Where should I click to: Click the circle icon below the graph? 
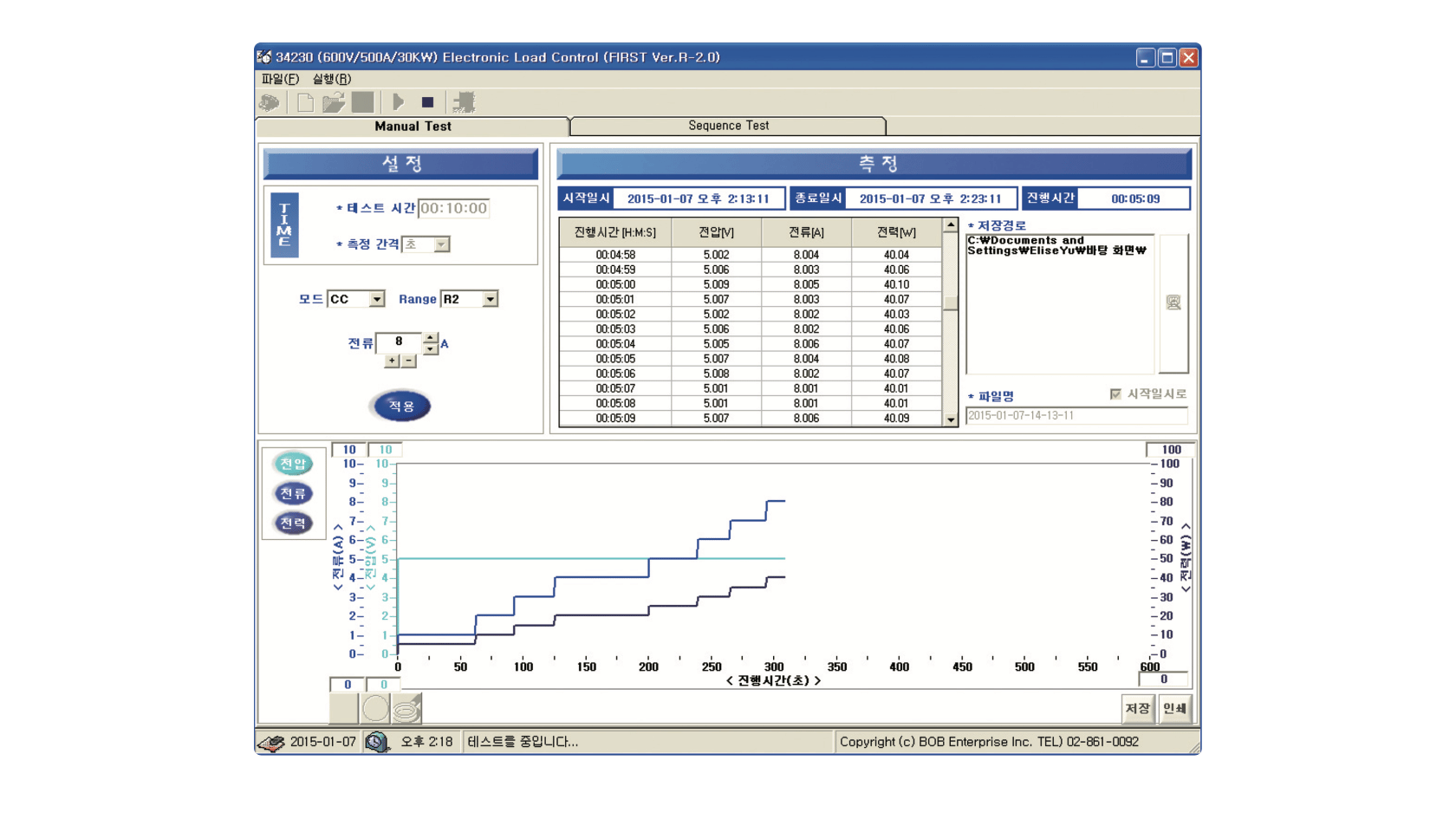(x=375, y=708)
